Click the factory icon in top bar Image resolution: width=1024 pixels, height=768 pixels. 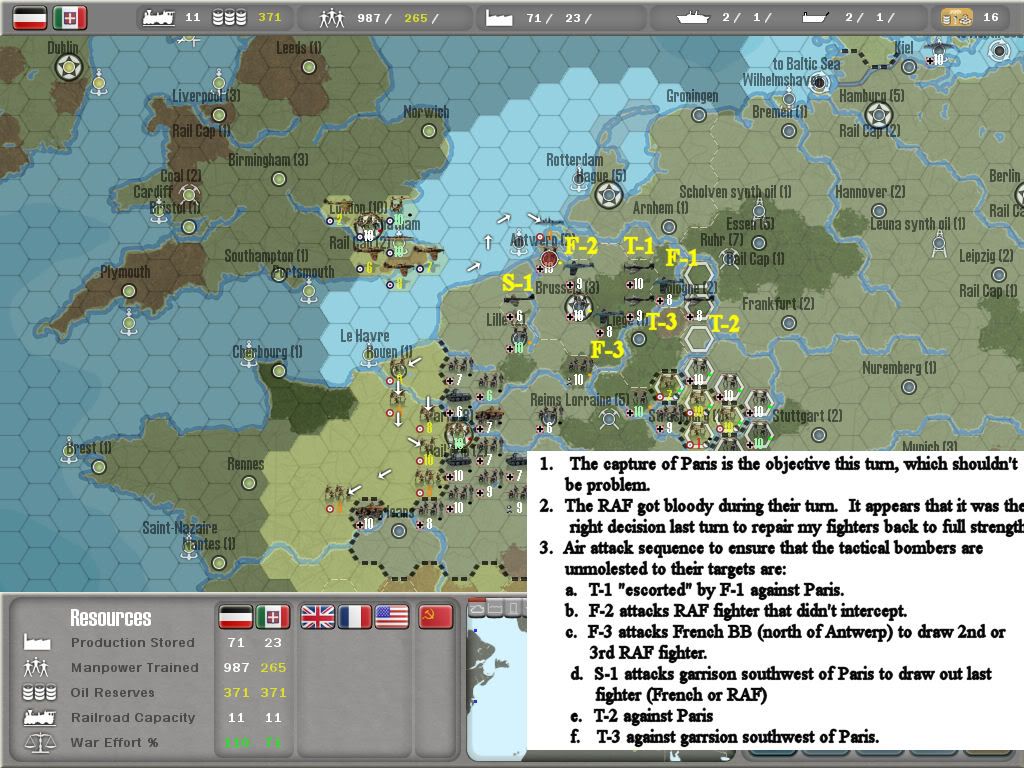point(499,18)
